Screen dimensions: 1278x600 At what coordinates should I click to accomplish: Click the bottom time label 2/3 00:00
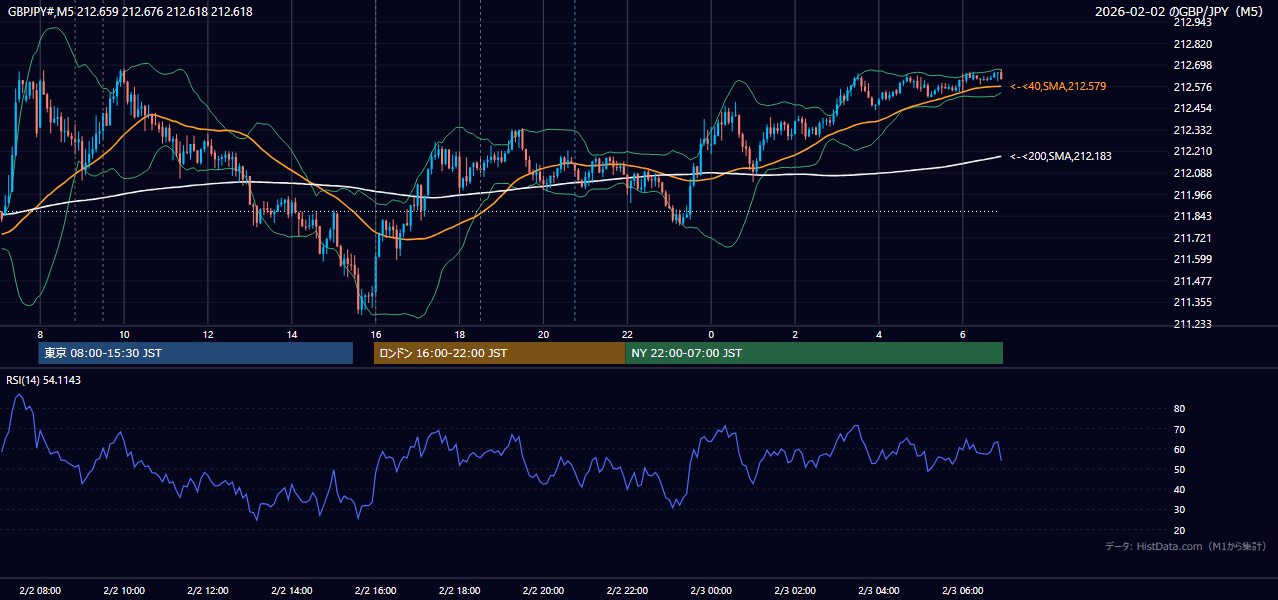pyautogui.click(x=711, y=590)
